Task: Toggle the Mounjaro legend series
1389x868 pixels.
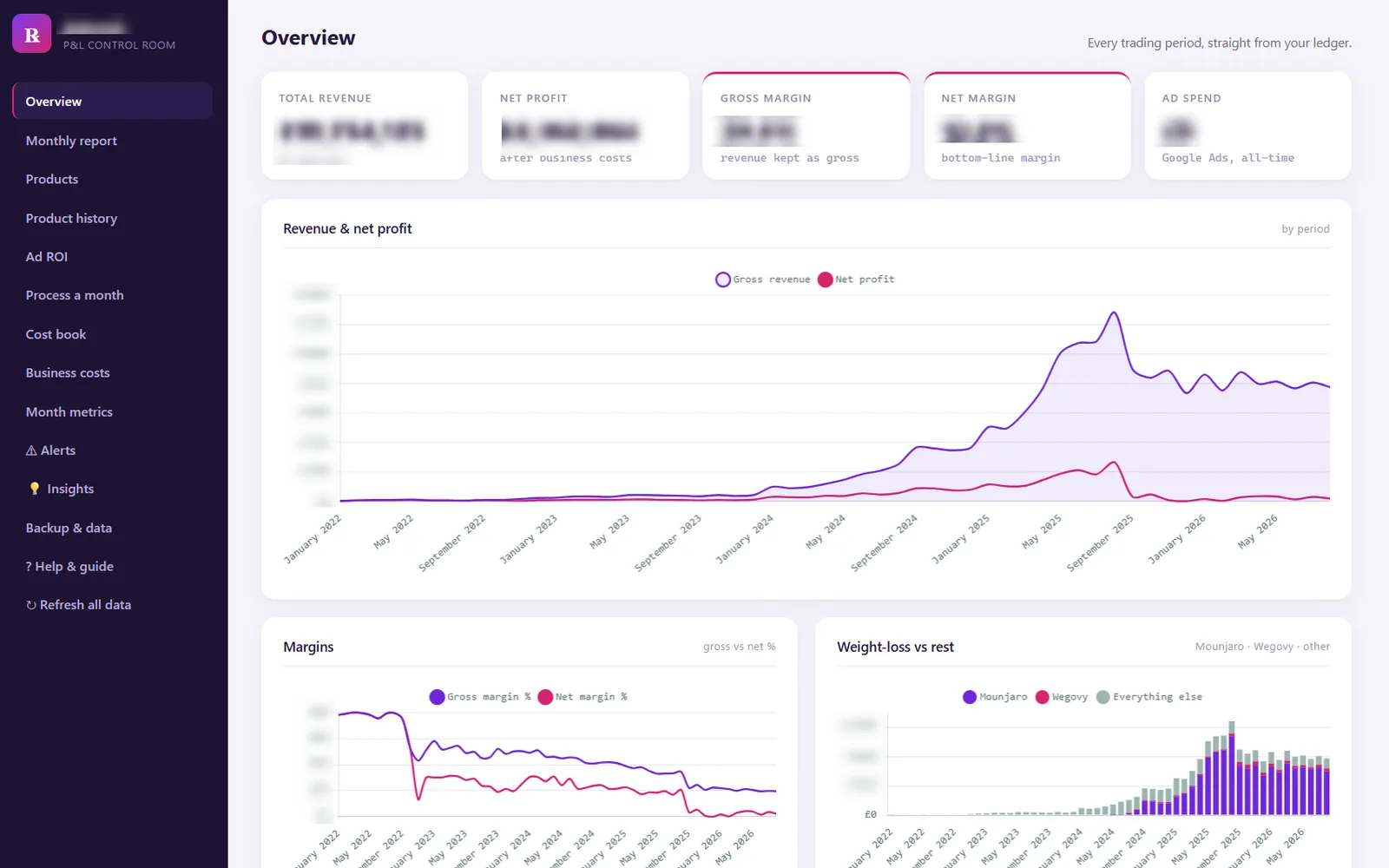Action: coord(995,697)
